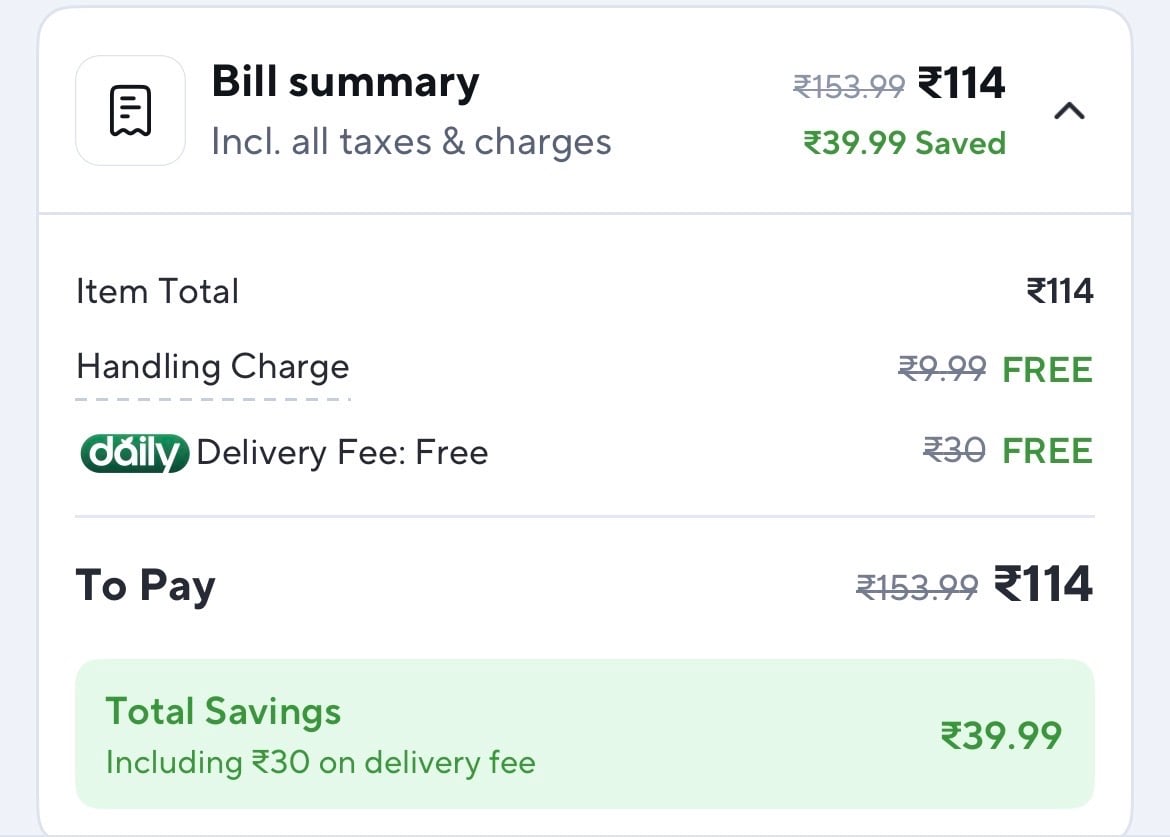Click Incl. all taxes & charges subtitle
This screenshot has height=837, width=1170.
pos(411,142)
